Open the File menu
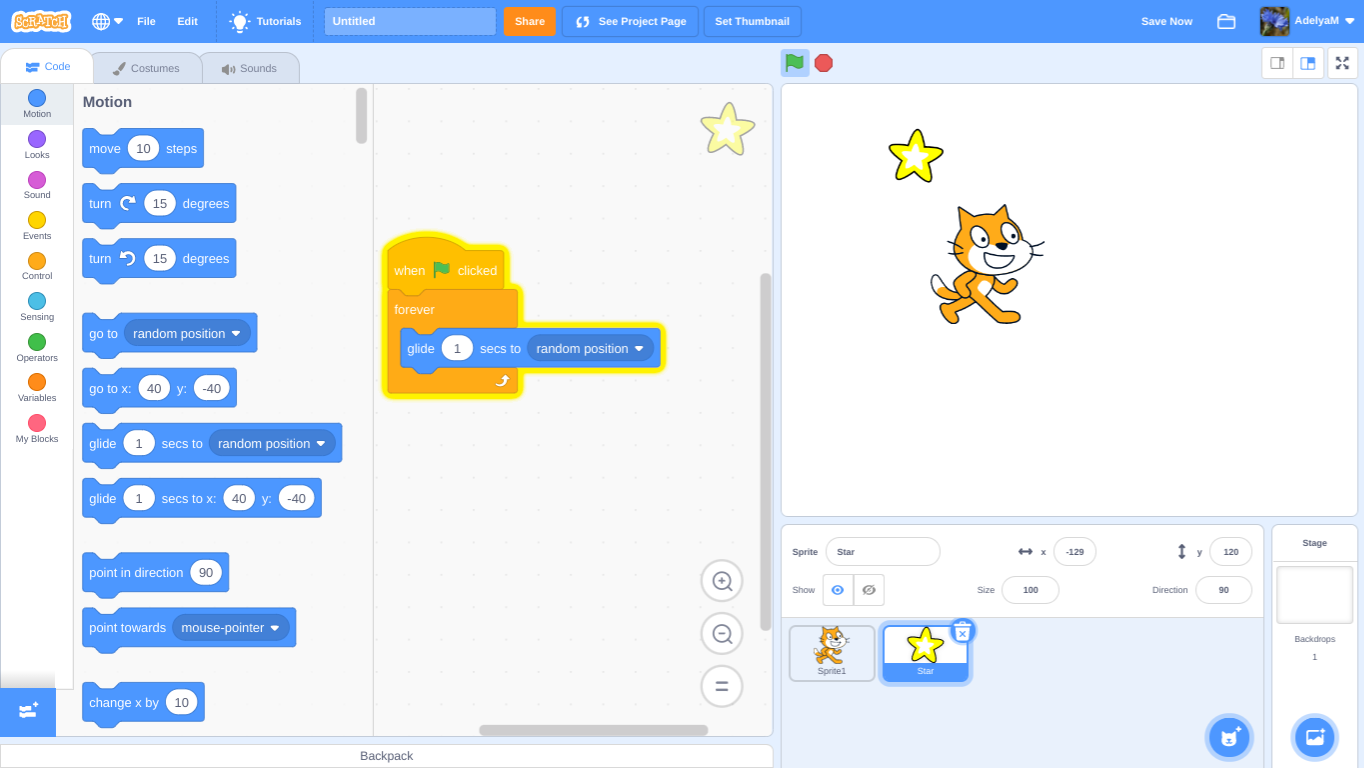 (x=146, y=21)
